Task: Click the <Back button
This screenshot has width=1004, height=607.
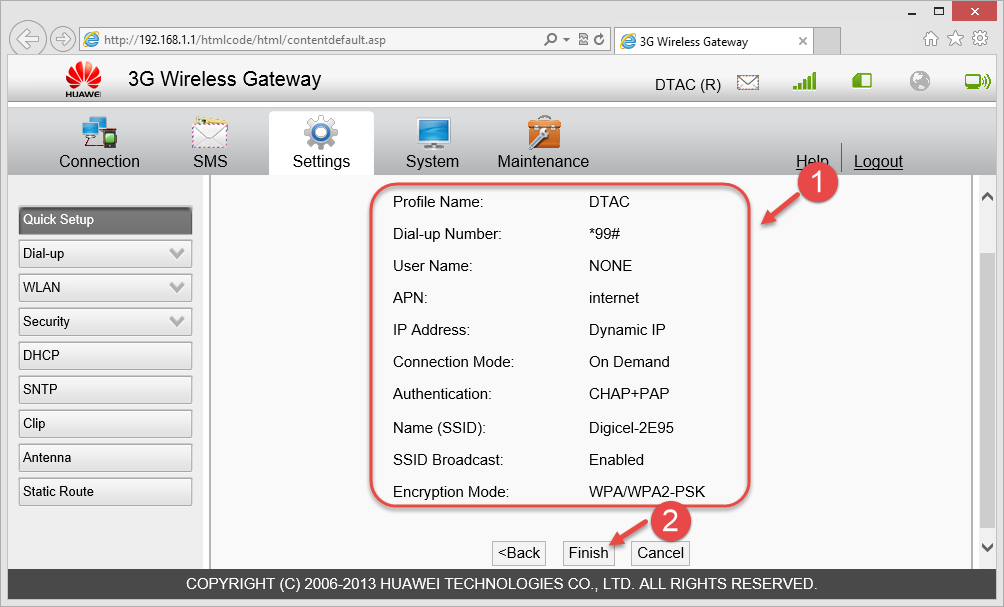Action: click(x=519, y=553)
